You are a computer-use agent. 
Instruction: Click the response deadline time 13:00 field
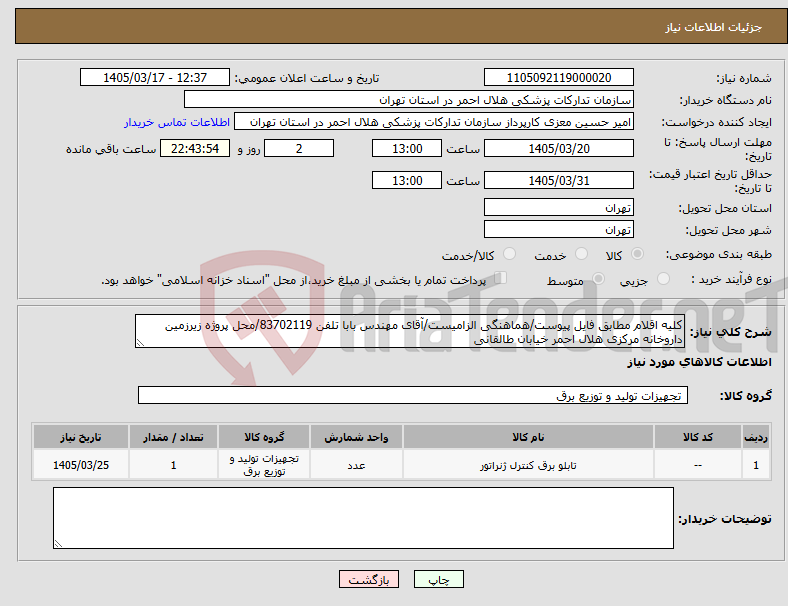pyautogui.click(x=407, y=148)
